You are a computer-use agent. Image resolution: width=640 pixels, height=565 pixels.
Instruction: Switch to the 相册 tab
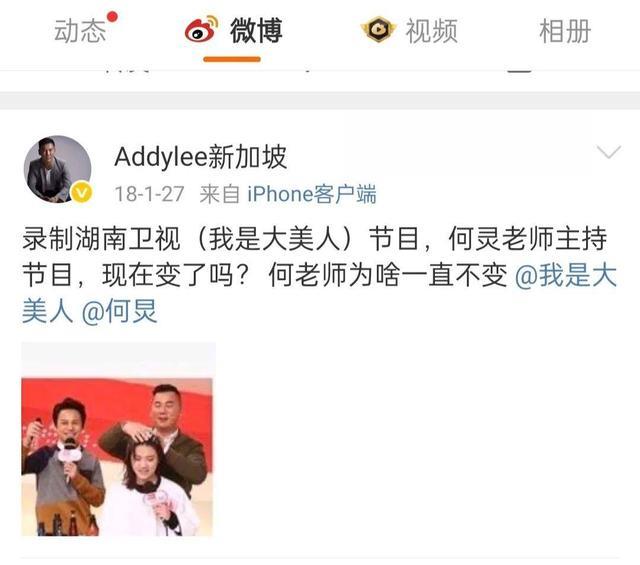coord(565,31)
